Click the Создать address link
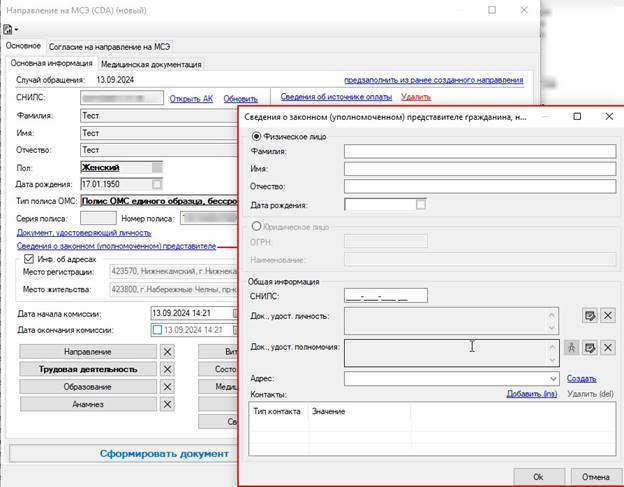 click(x=581, y=378)
